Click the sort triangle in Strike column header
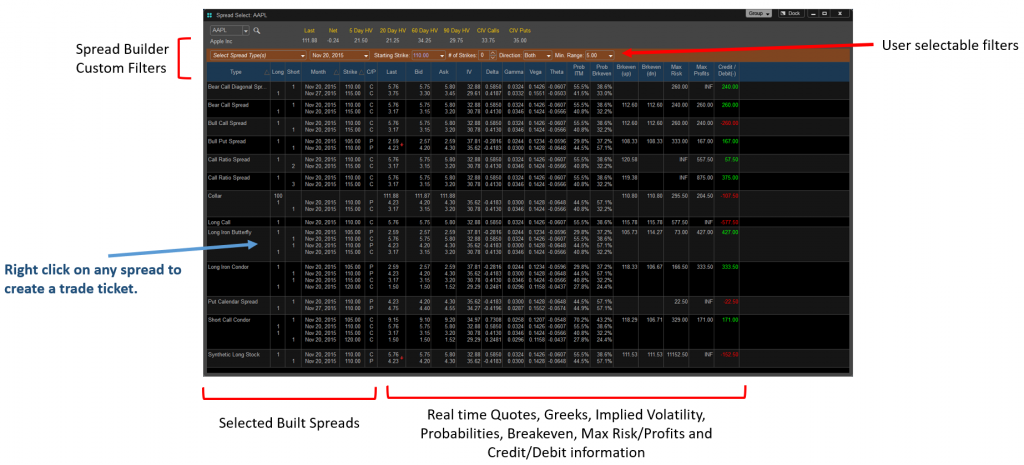The height and width of the screenshot is (465, 1024). 361,72
